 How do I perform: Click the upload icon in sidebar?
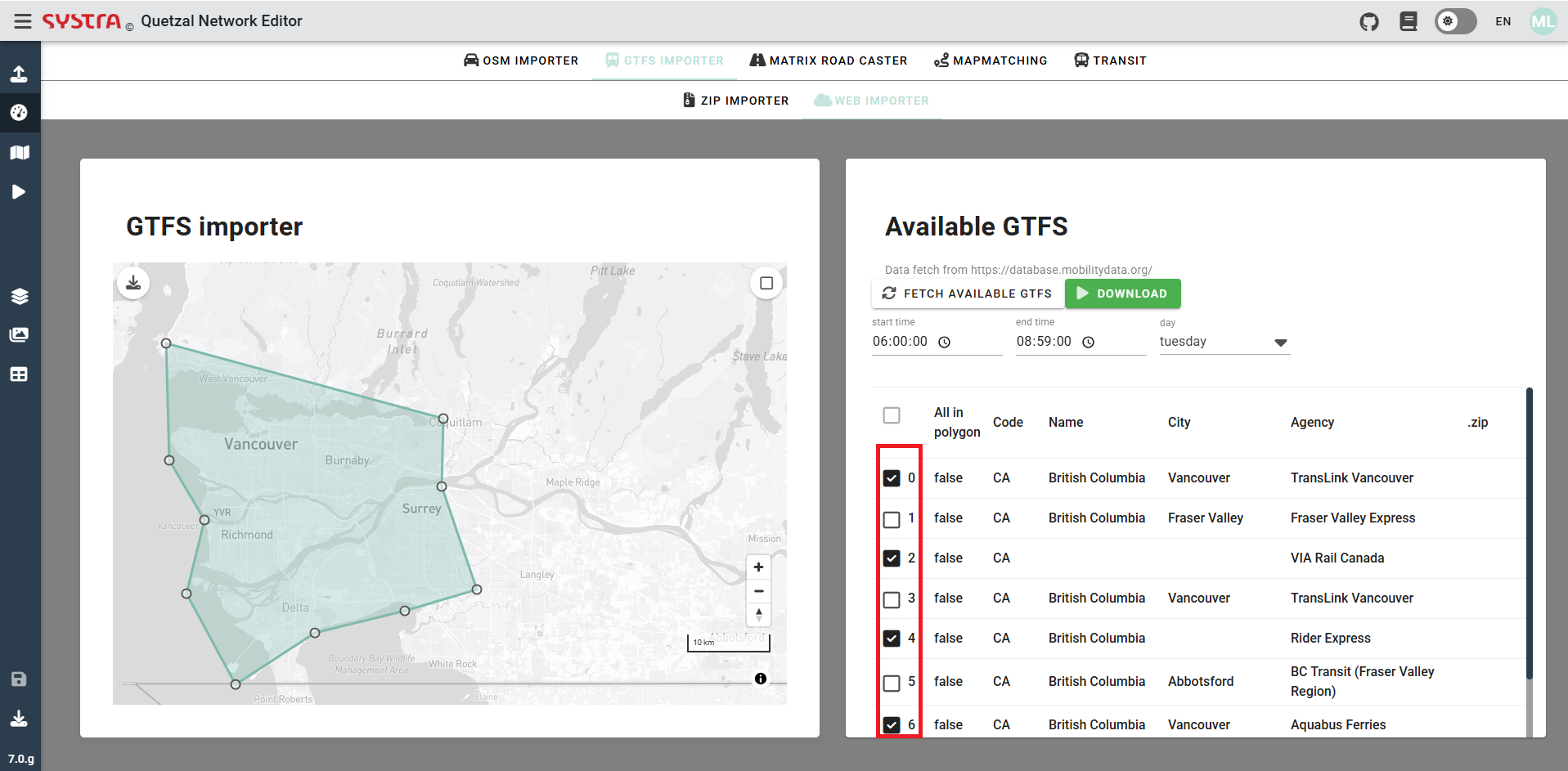coord(19,74)
